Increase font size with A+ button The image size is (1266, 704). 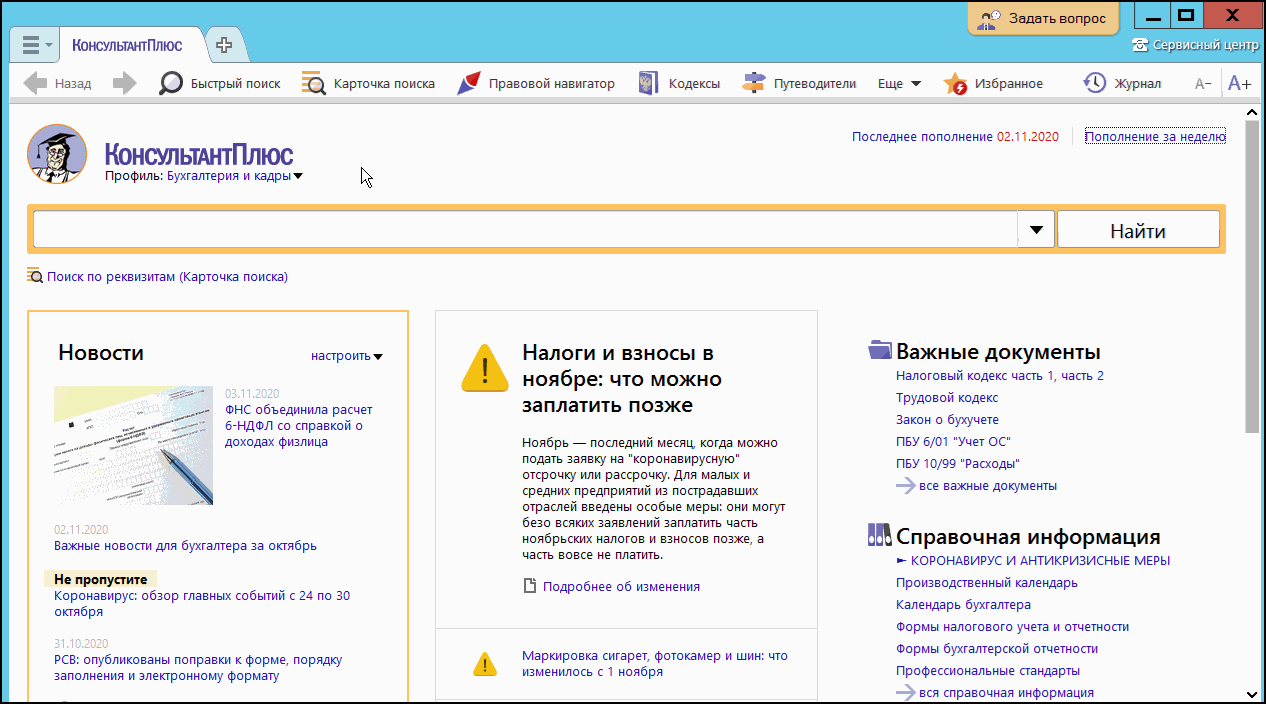point(1239,84)
